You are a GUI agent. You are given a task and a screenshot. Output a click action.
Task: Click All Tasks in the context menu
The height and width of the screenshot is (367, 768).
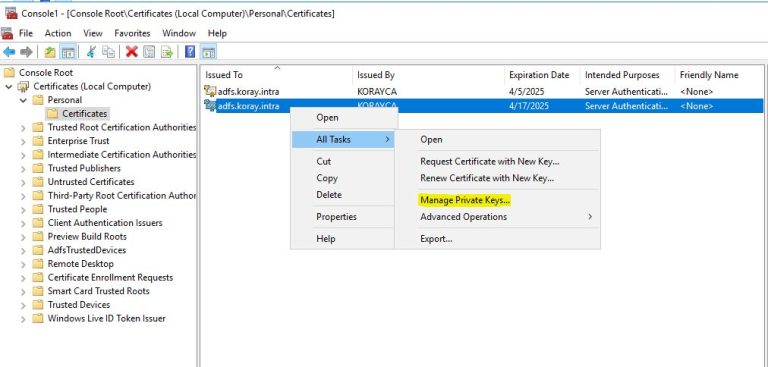tap(343, 140)
